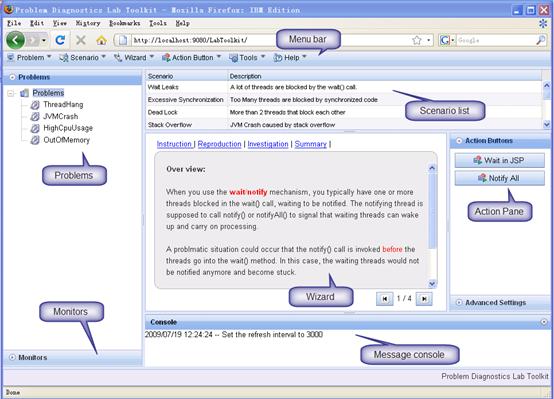Click the ThreadHang tree item icon
The width and height of the screenshot is (554, 399).
(x=35, y=105)
